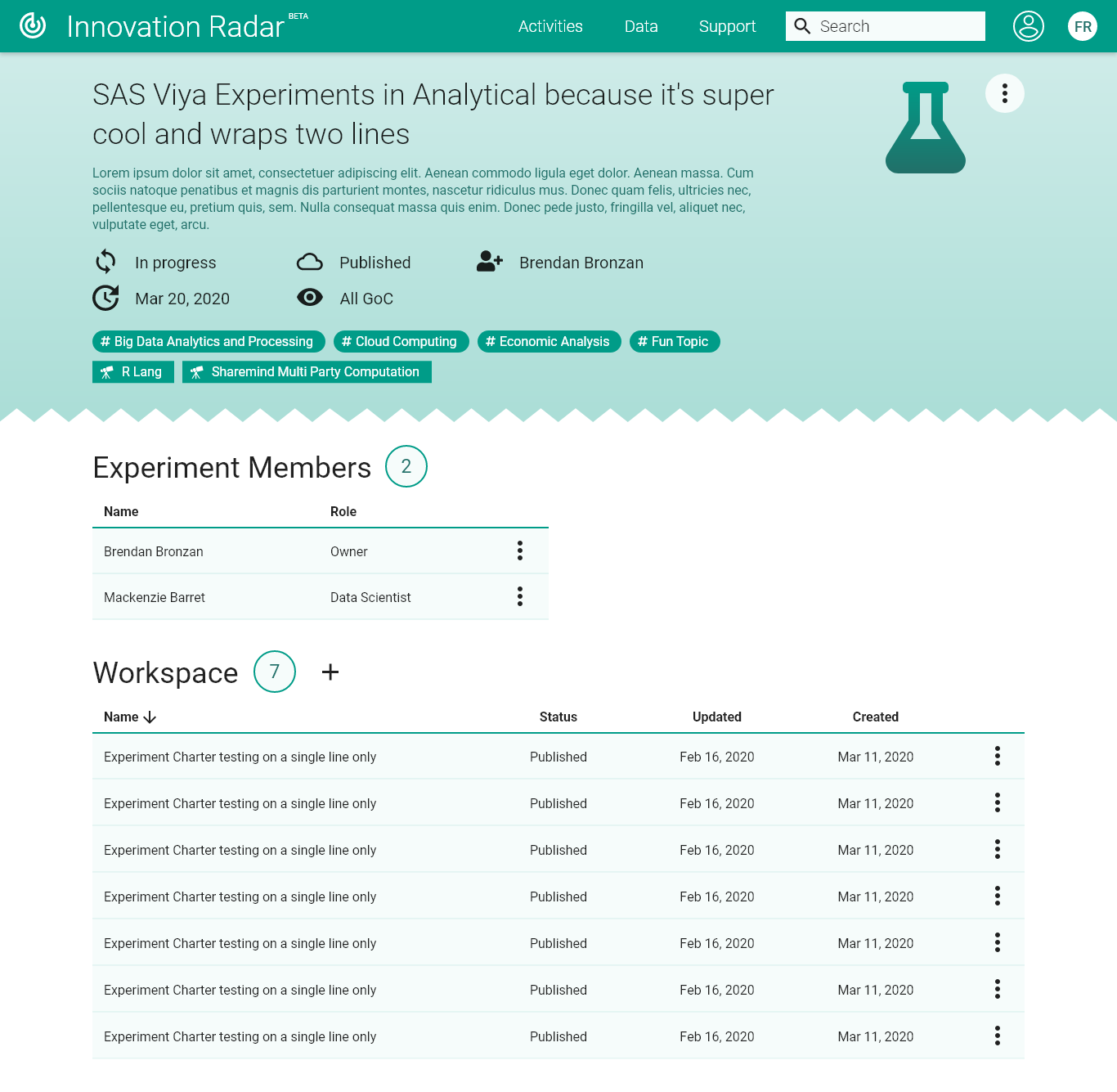The image size is (1117, 1092).
Task: Select the Big Data Analytics and Processing tag
Action: (x=209, y=341)
